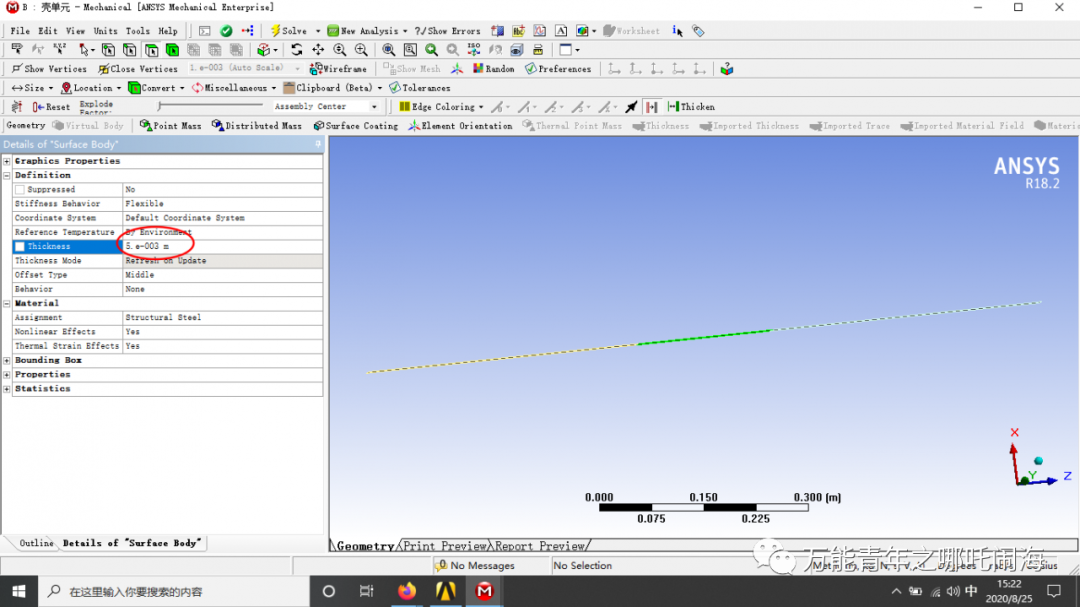Select the Vertex selection filter icon
Viewport: 1080px width, 607px height.
click(108, 50)
